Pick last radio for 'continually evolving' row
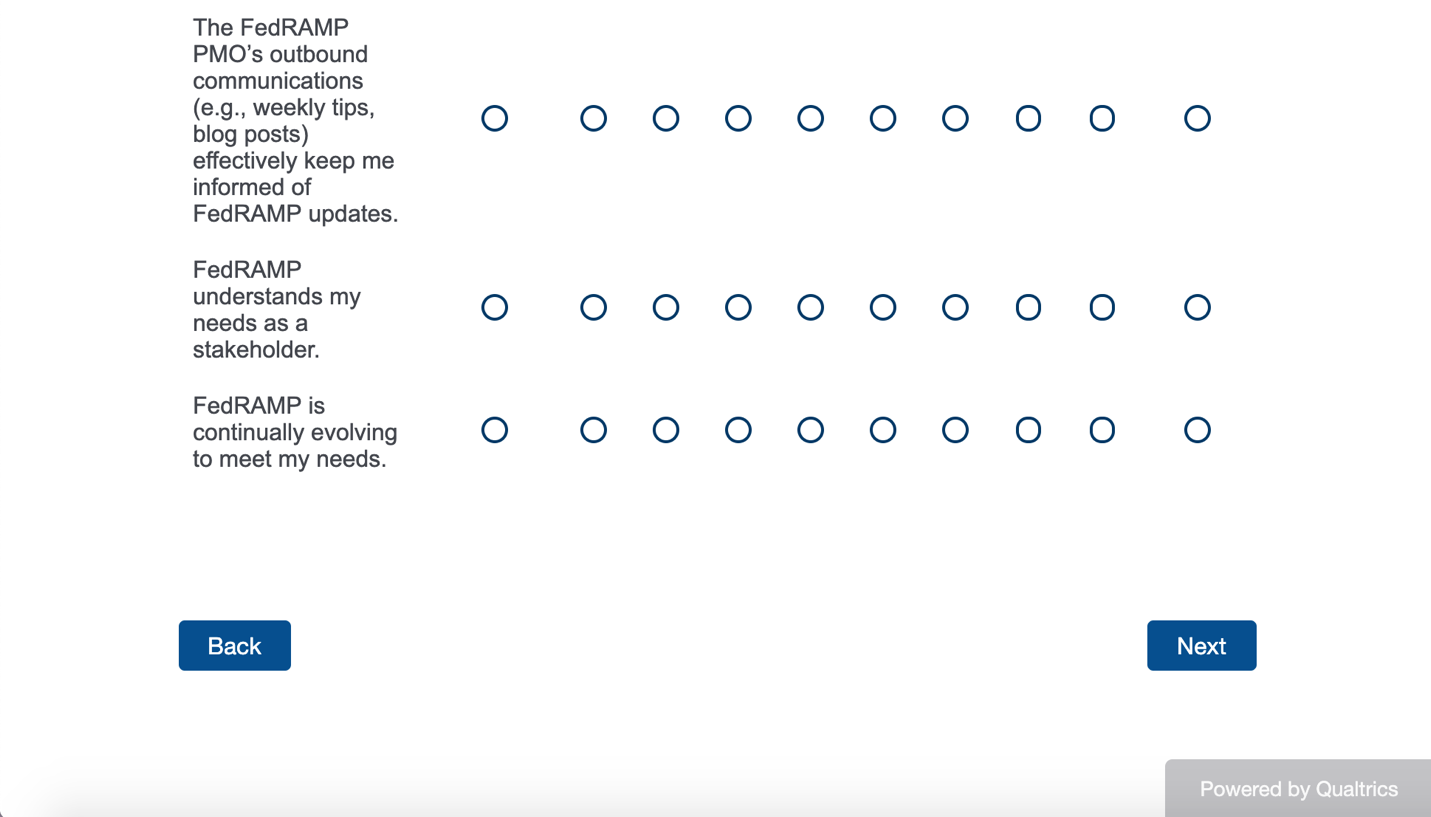This screenshot has height=817, width=1431. coord(1197,430)
